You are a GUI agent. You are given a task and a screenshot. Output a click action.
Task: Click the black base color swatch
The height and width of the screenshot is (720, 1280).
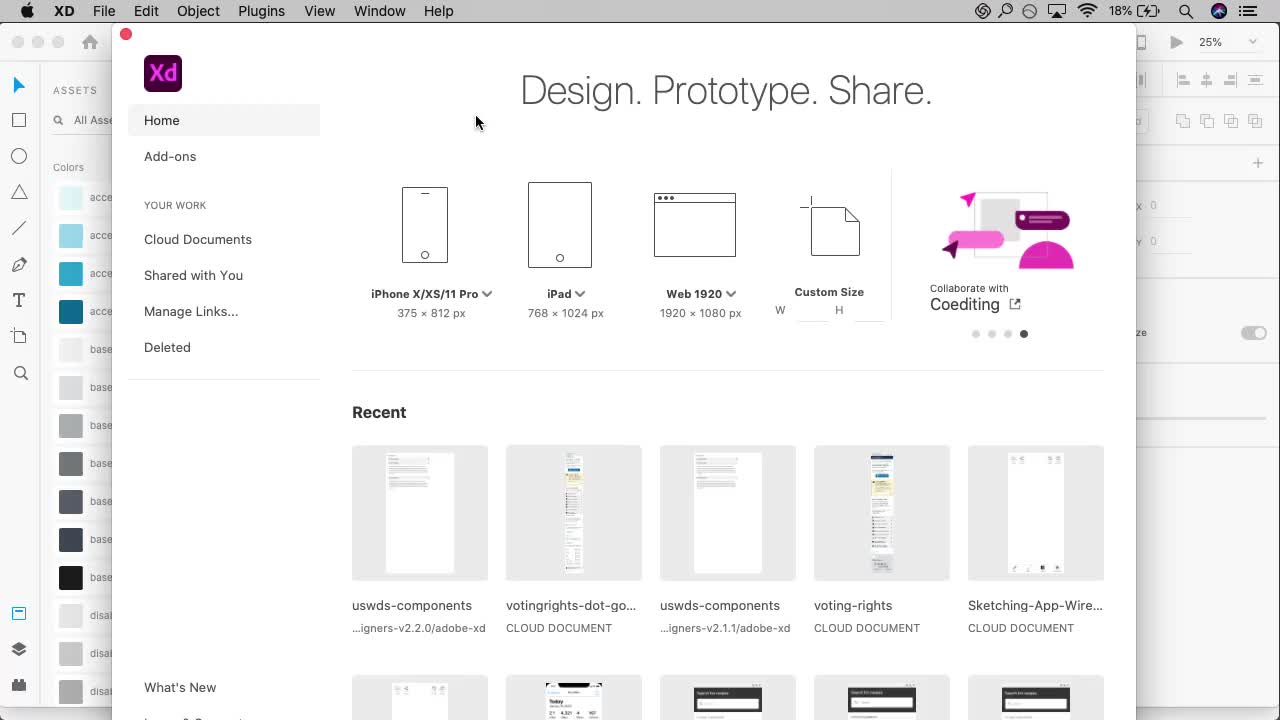coord(71,578)
